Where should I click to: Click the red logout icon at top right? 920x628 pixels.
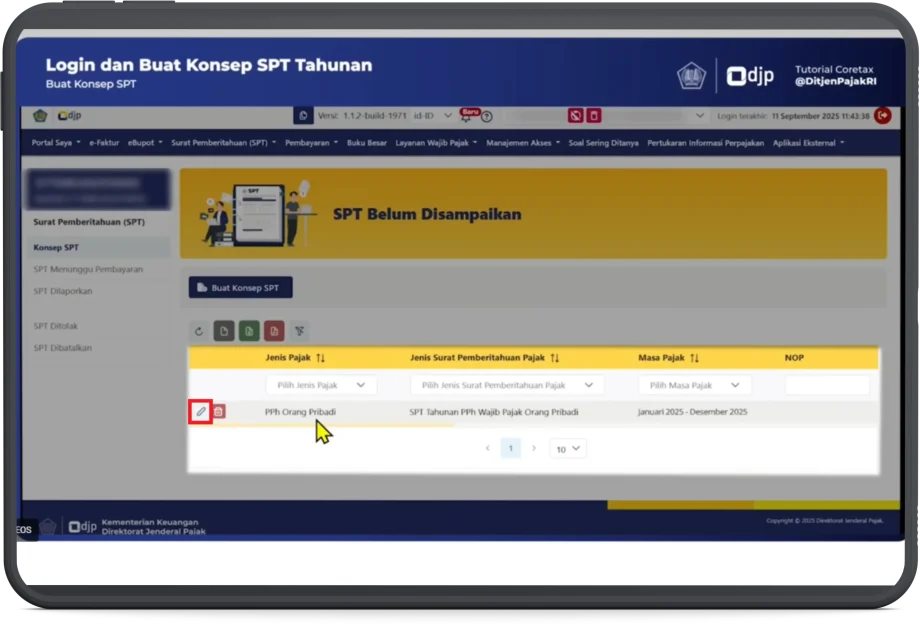pos(882,116)
